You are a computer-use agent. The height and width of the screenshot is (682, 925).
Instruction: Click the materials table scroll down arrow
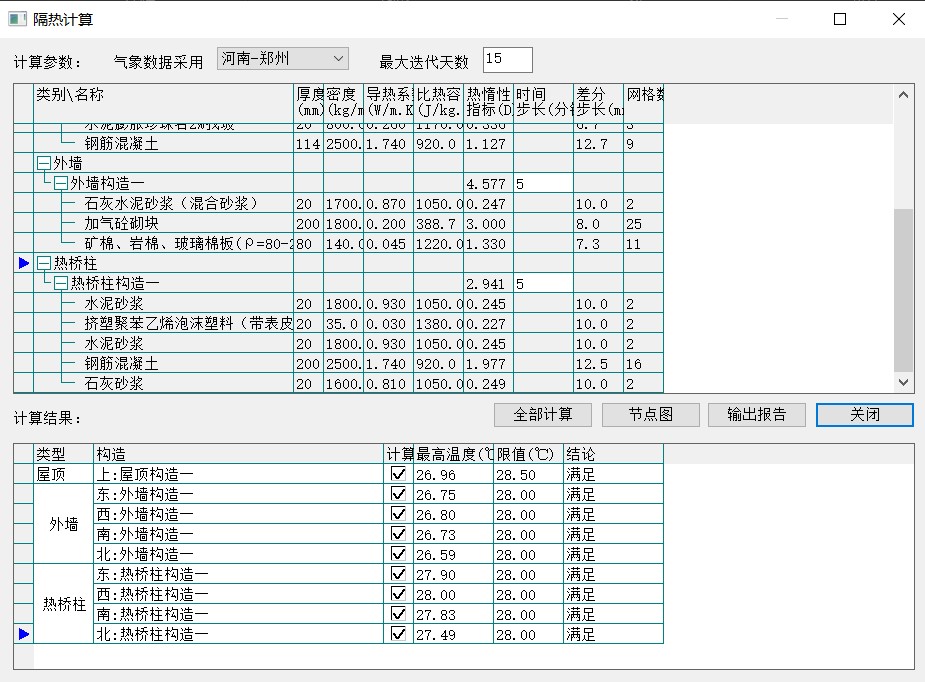[903, 382]
